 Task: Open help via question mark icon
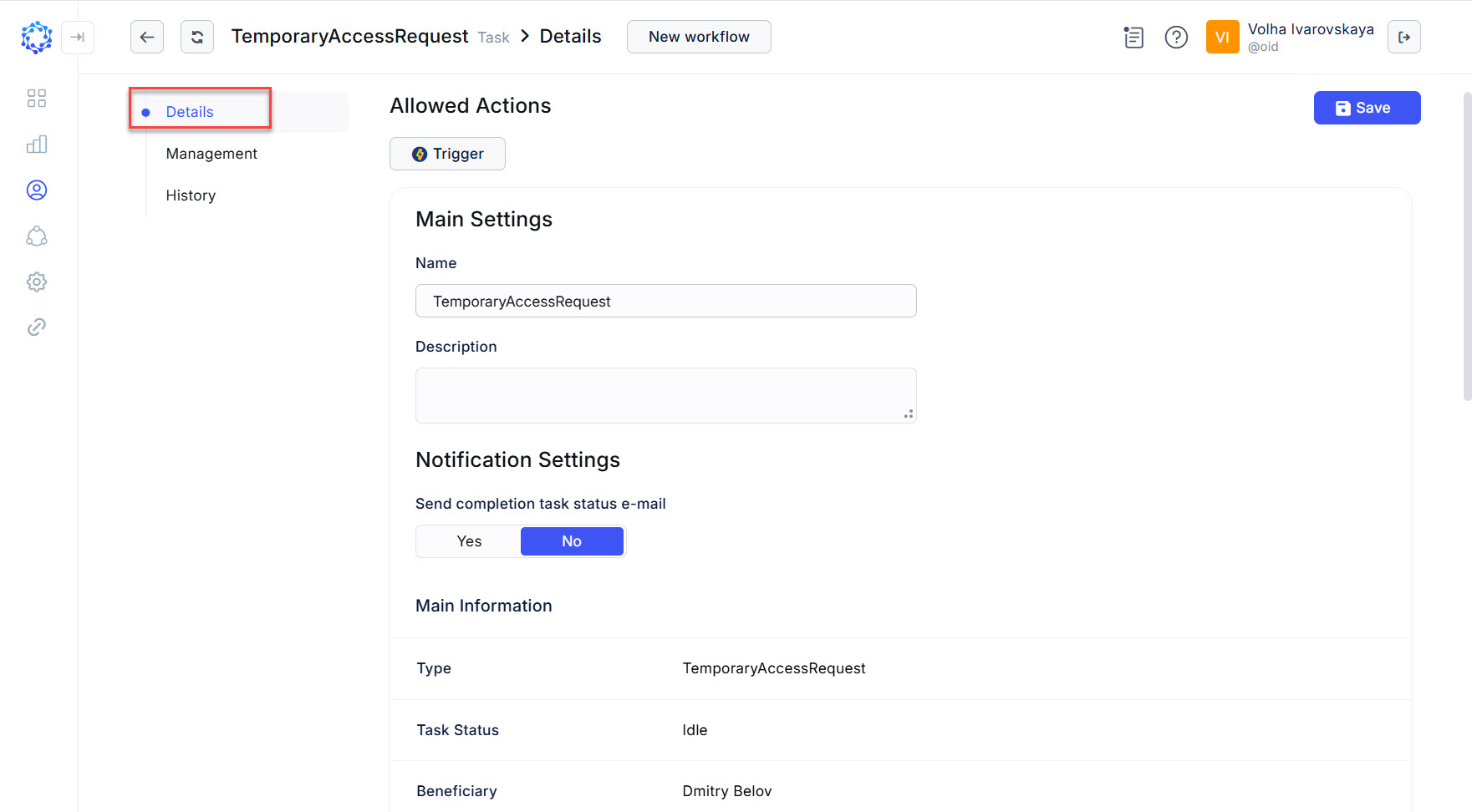[1176, 37]
